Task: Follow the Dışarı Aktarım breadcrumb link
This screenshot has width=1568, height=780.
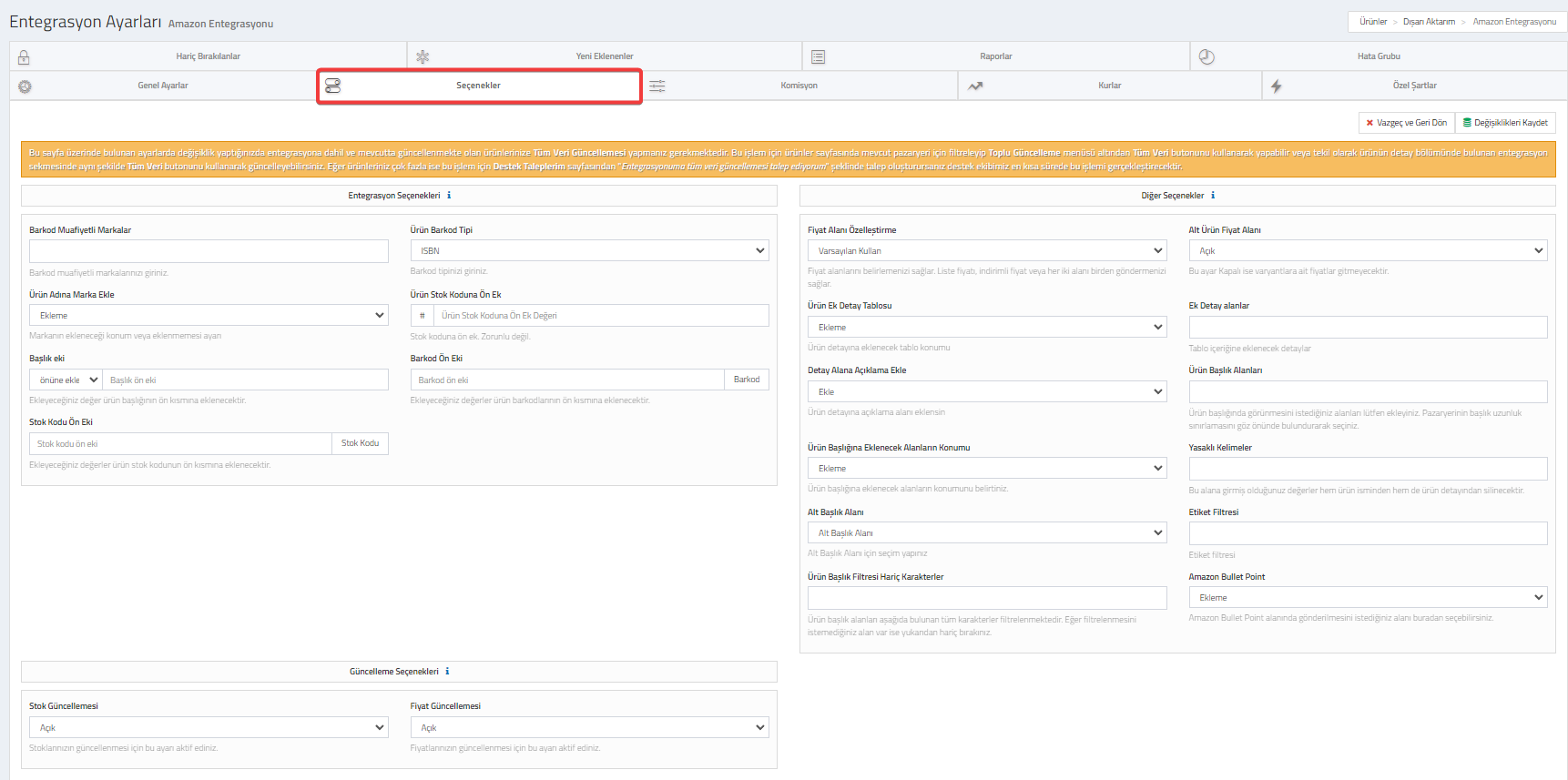Action: (1429, 22)
